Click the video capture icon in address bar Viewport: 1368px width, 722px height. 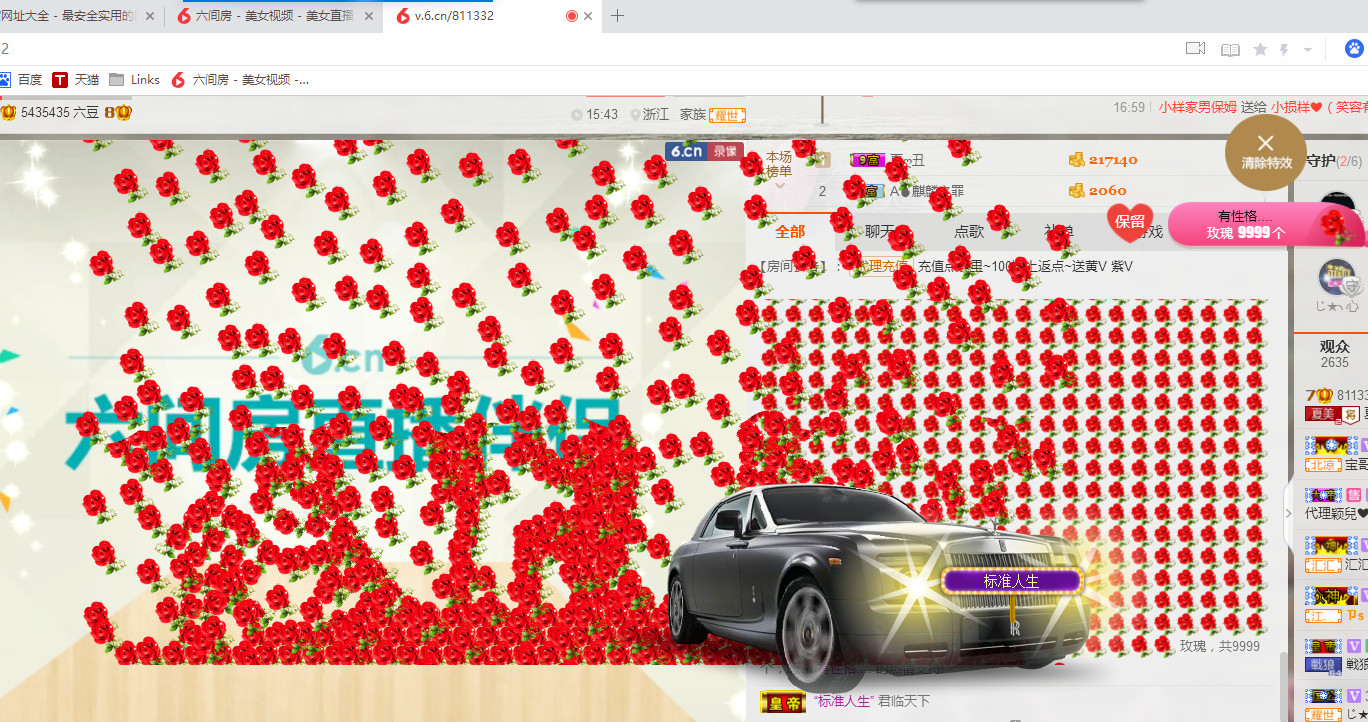point(1195,49)
